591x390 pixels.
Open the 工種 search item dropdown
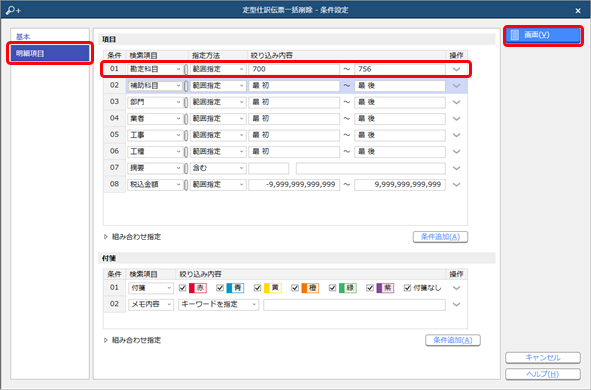(x=155, y=151)
